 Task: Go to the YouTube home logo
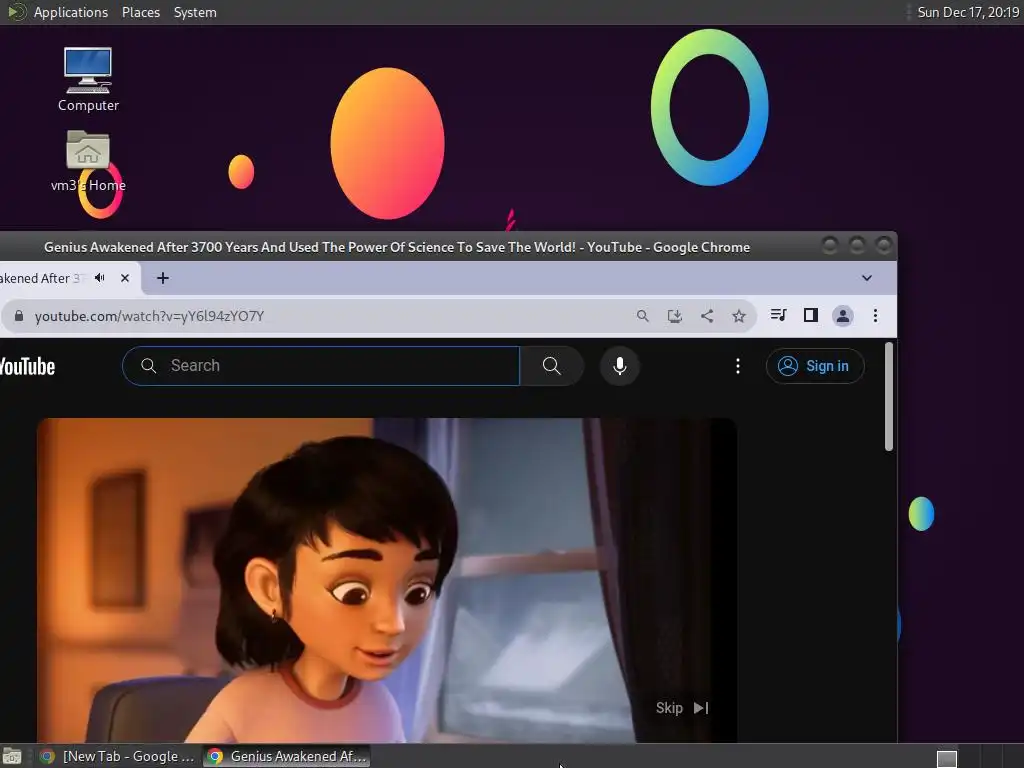(27, 366)
